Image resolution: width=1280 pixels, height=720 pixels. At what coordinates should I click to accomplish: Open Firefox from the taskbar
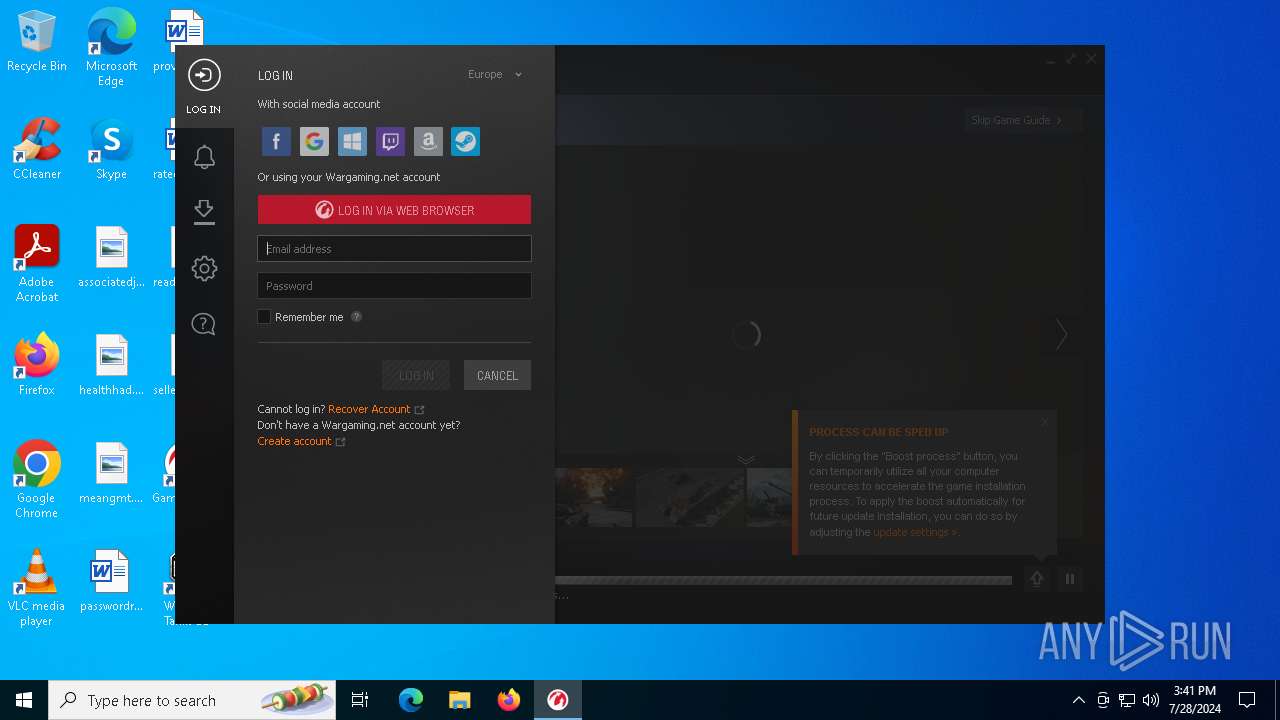(x=509, y=700)
